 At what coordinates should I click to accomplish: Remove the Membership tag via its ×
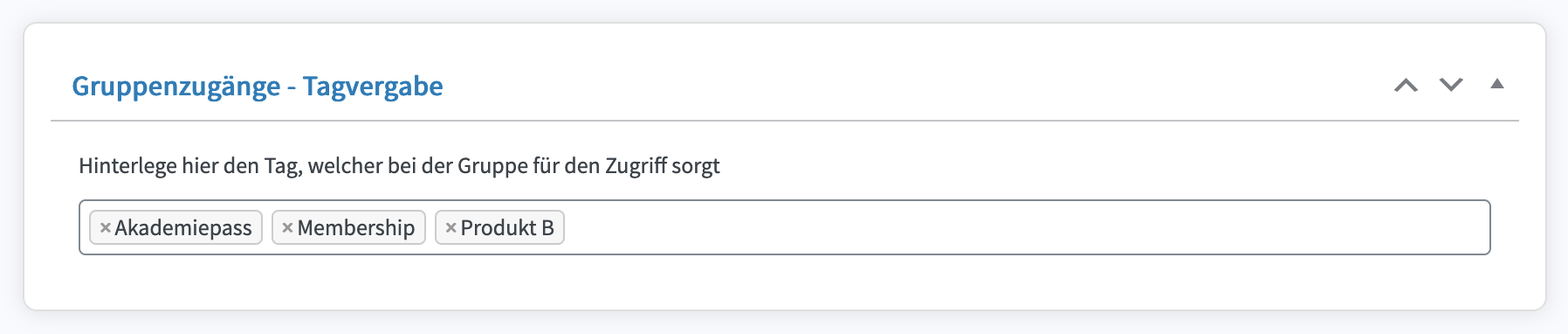pos(287,227)
